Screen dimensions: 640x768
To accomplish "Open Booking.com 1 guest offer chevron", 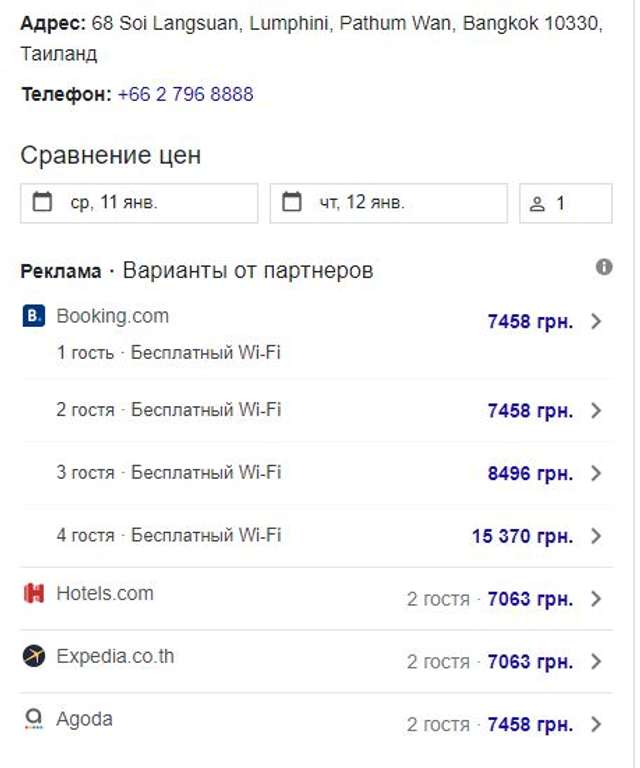I will (x=597, y=321).
